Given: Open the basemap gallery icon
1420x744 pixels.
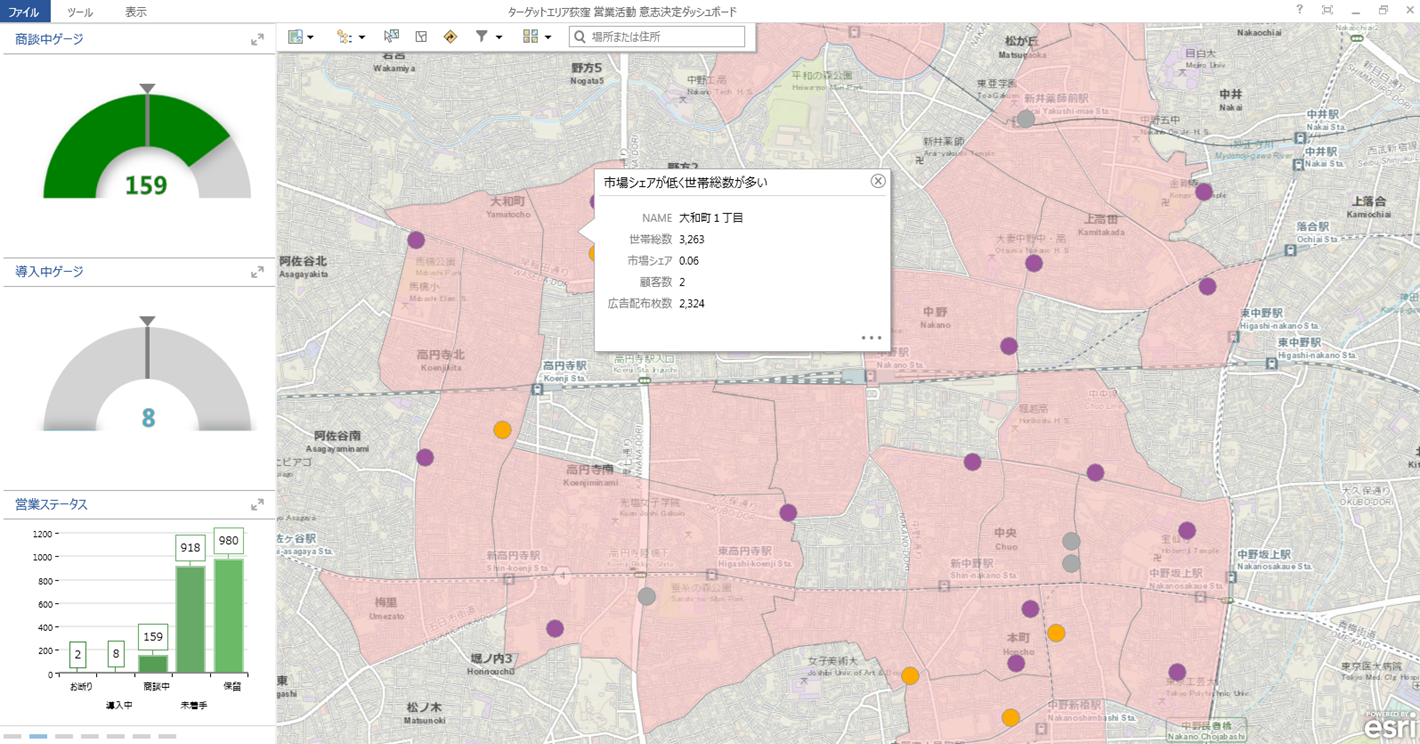Looking at the screenshot, I should pyautogui.click(x=295, y=36).
